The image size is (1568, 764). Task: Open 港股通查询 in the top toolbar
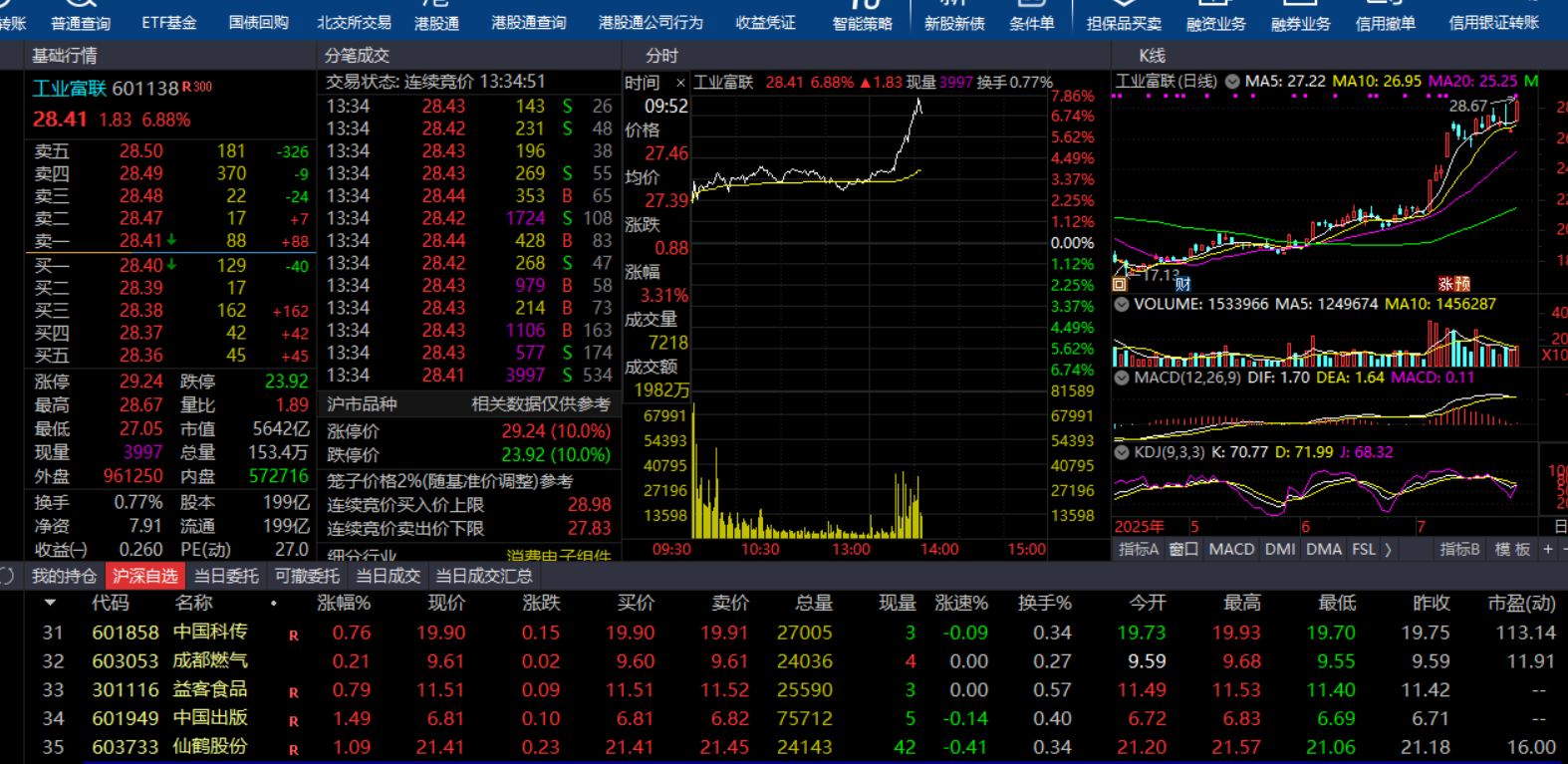point(529,22)
